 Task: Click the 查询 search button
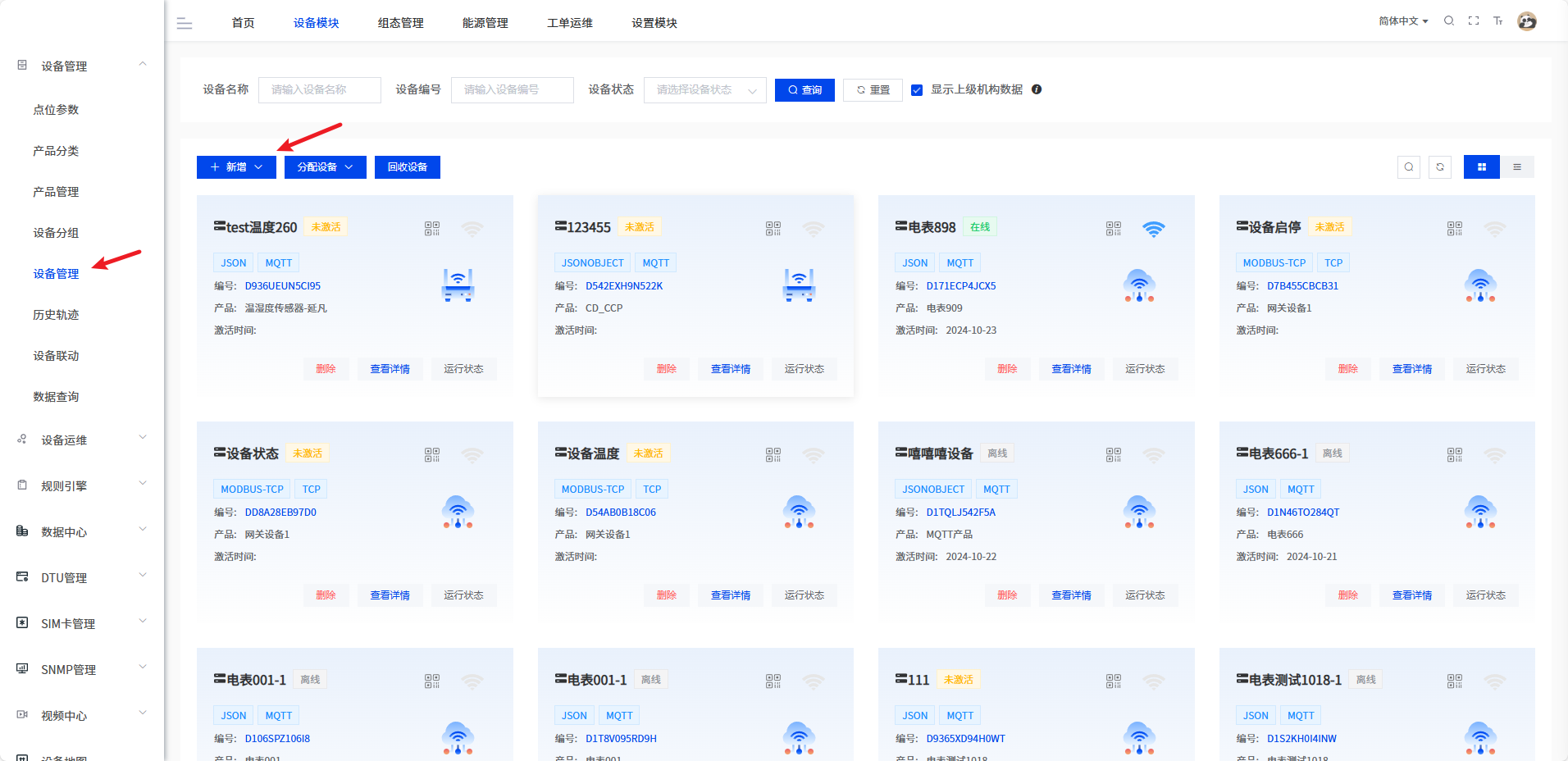(x=805, y=90)
